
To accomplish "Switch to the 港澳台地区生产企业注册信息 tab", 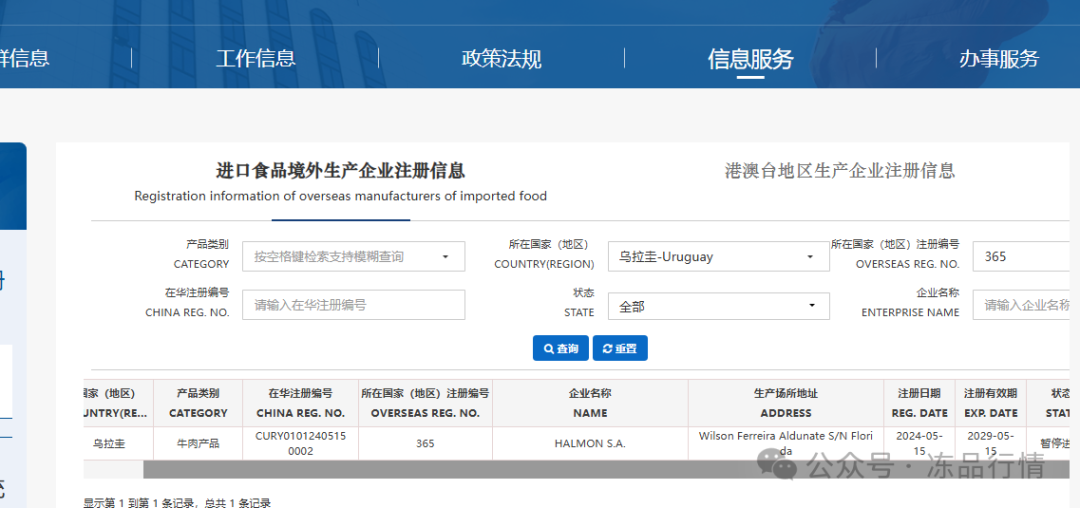I will [839, 171].
